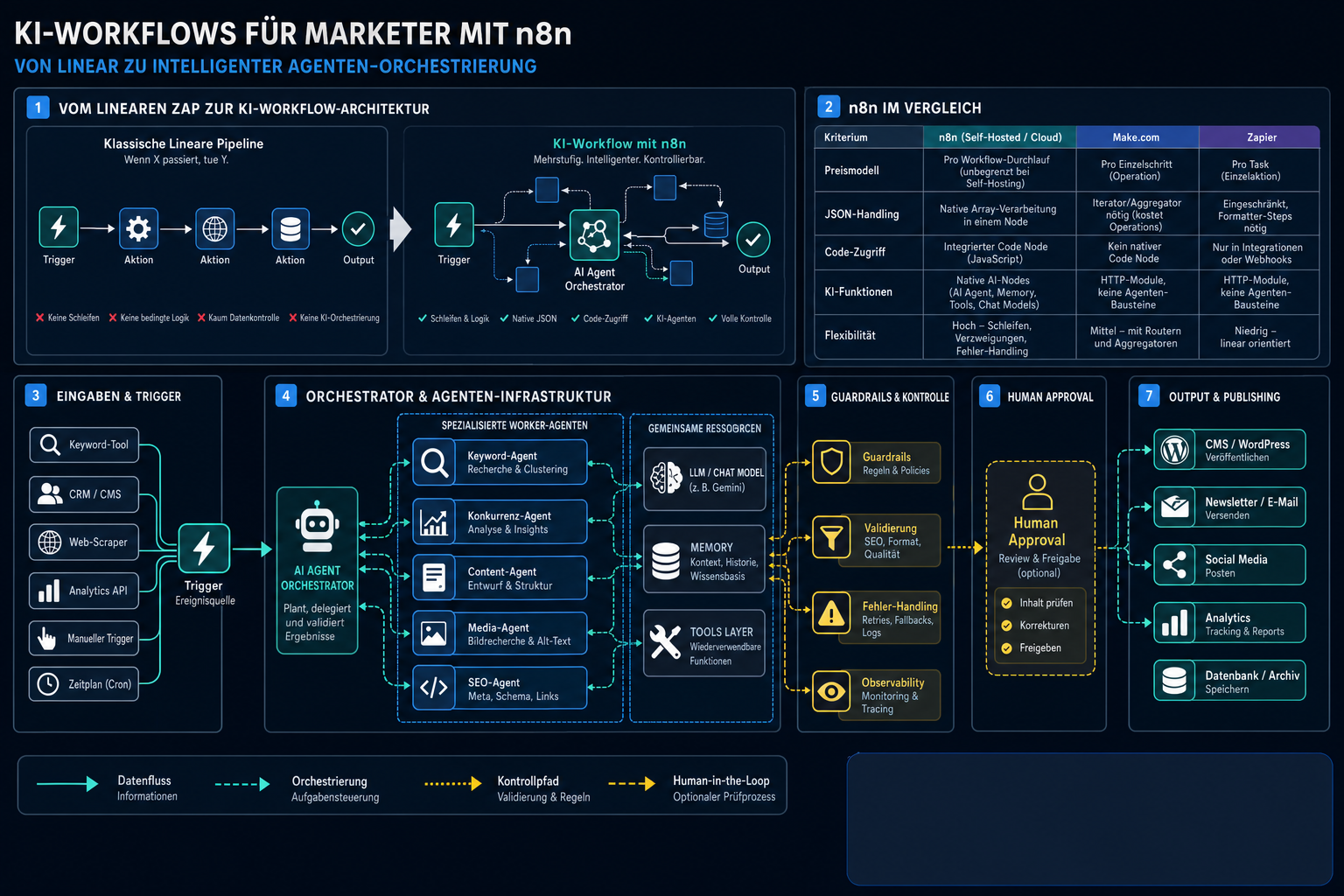Image resolution: width=1344 pixels, height=896 pixels.
Task: Select the Human Approval person icon
Action: 1037,492
